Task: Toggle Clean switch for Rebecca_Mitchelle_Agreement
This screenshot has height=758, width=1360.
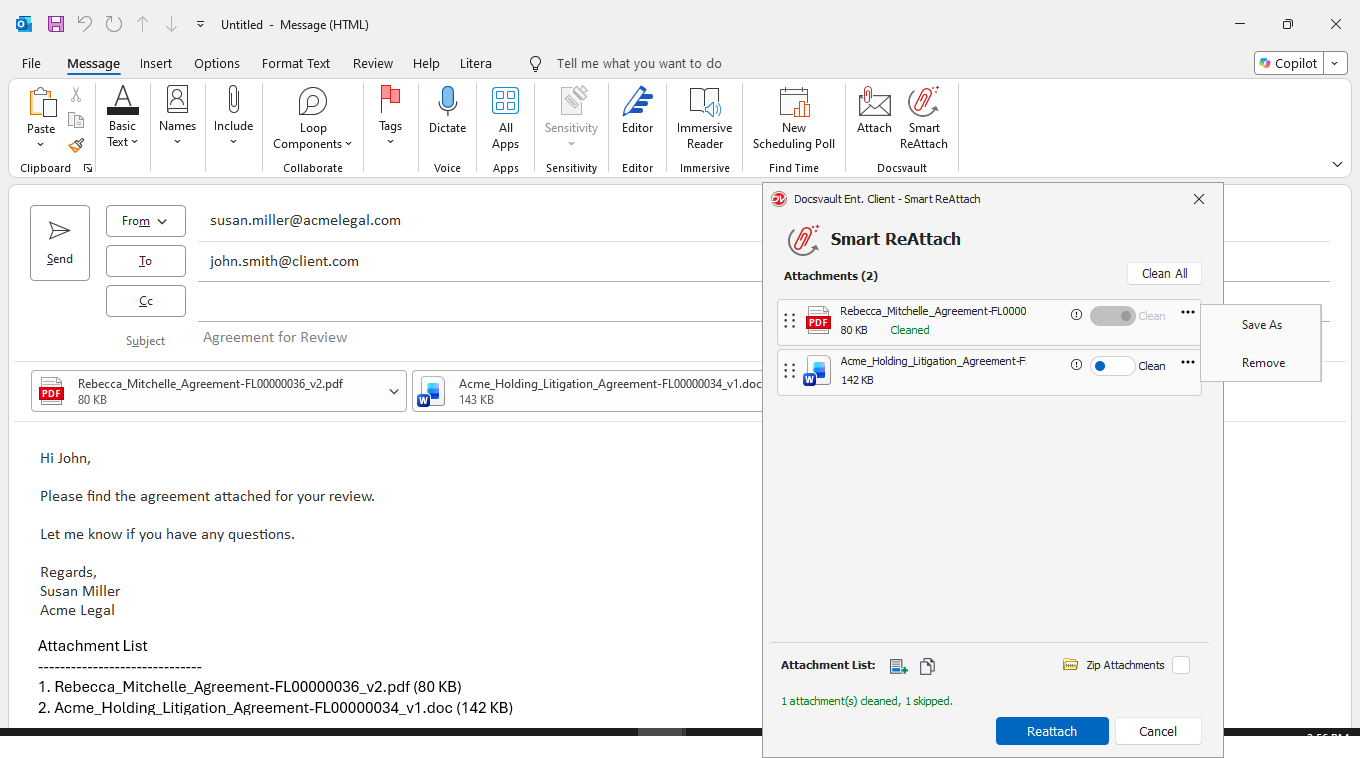Action: pyautogui.click(x=1112, y=316)
